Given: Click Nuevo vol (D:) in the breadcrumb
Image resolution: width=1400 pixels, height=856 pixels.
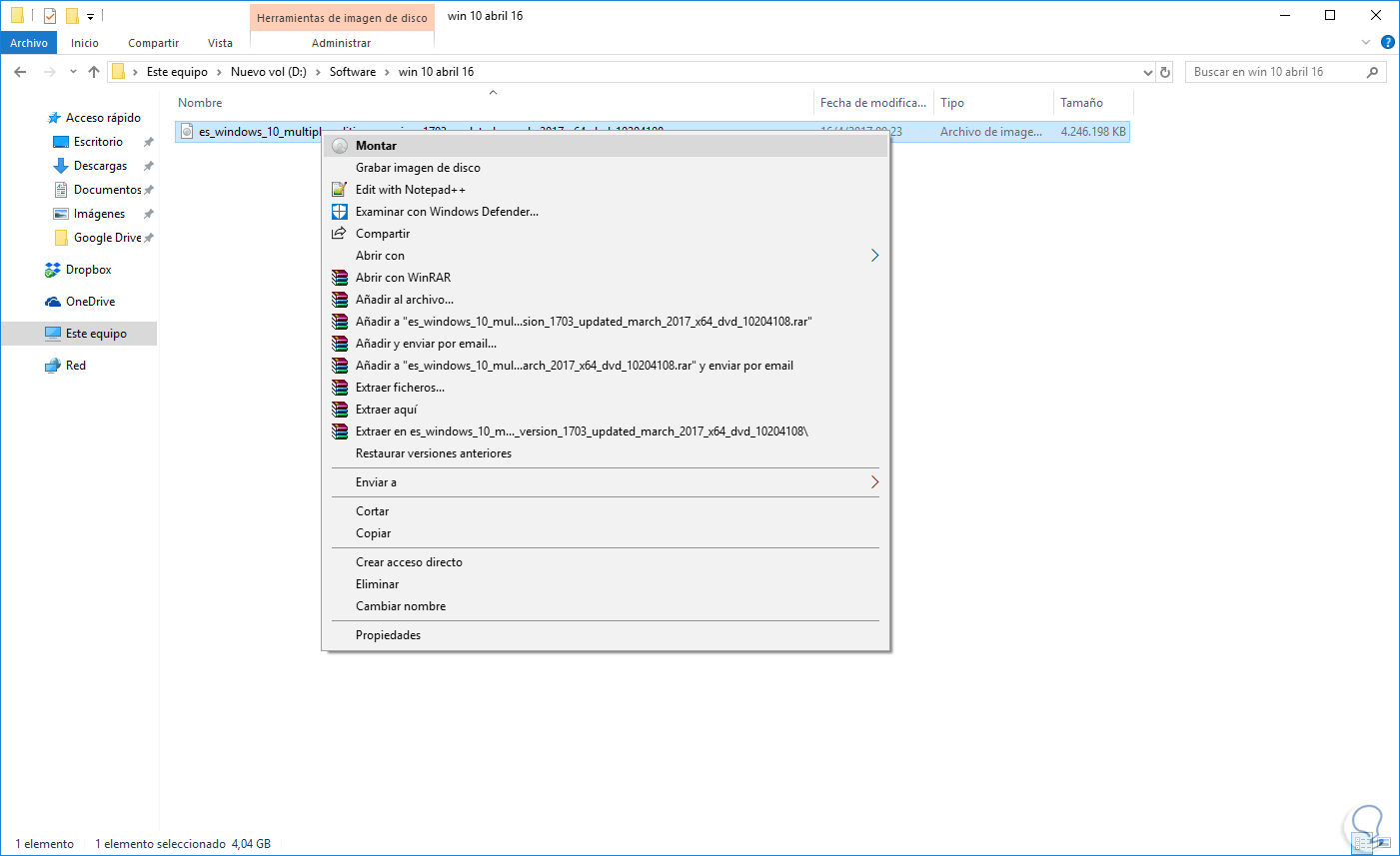Looking at the screenshot, I should (269, 72).
